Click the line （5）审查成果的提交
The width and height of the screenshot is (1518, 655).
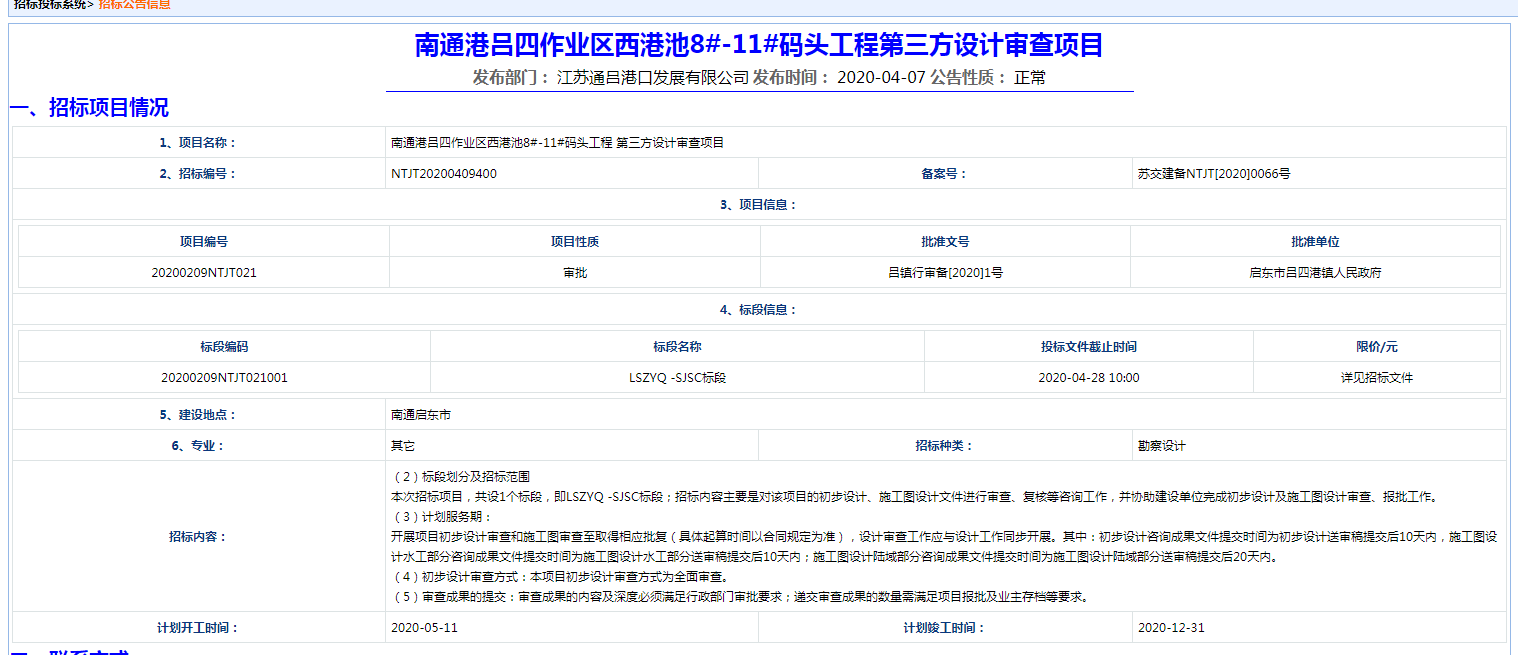click(x=739, y=597)
